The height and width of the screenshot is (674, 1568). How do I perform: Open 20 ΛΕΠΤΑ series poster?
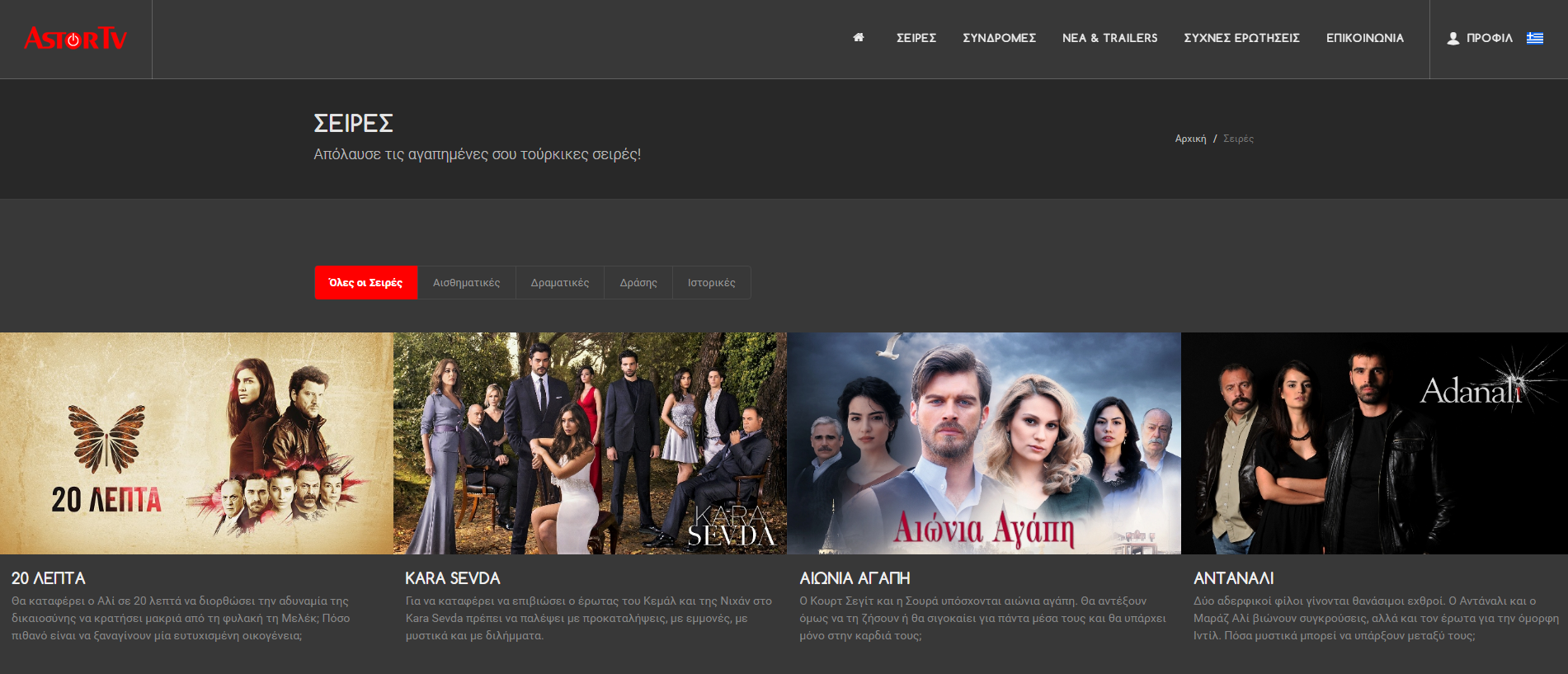pos(196,443)
